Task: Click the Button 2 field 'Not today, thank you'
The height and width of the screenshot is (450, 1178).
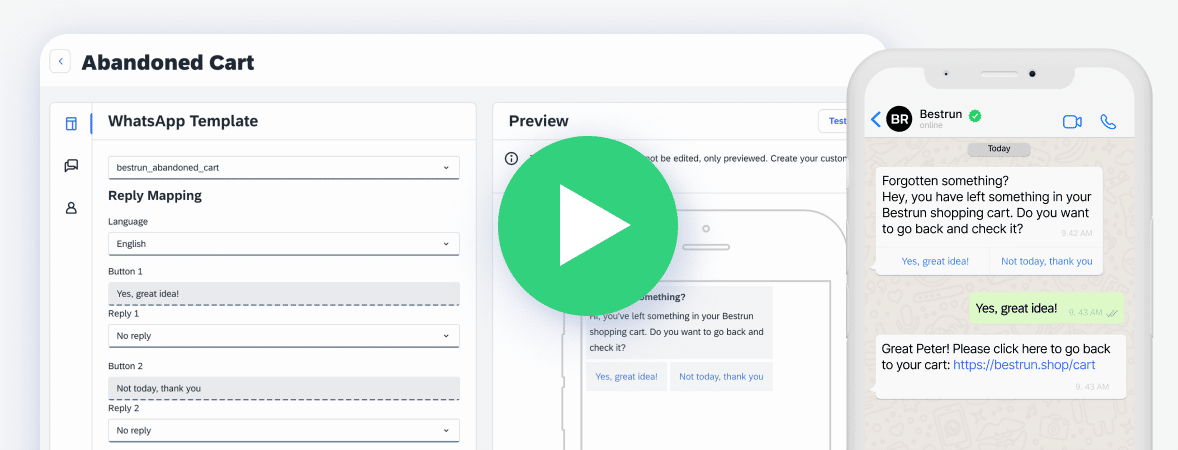Action: [x=284, y=388]
